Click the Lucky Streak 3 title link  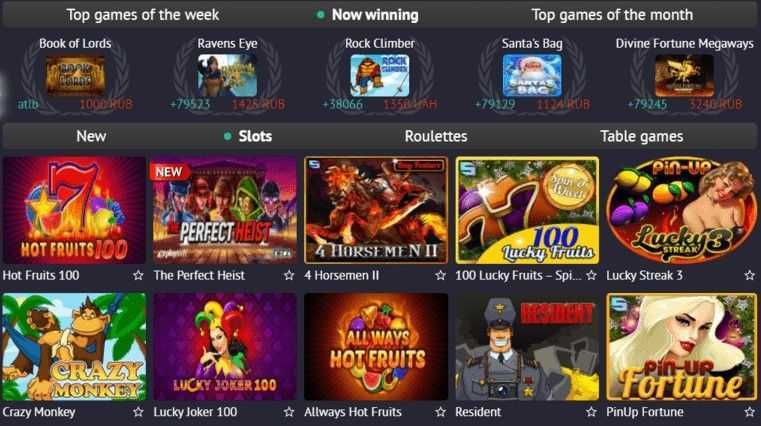644,276
